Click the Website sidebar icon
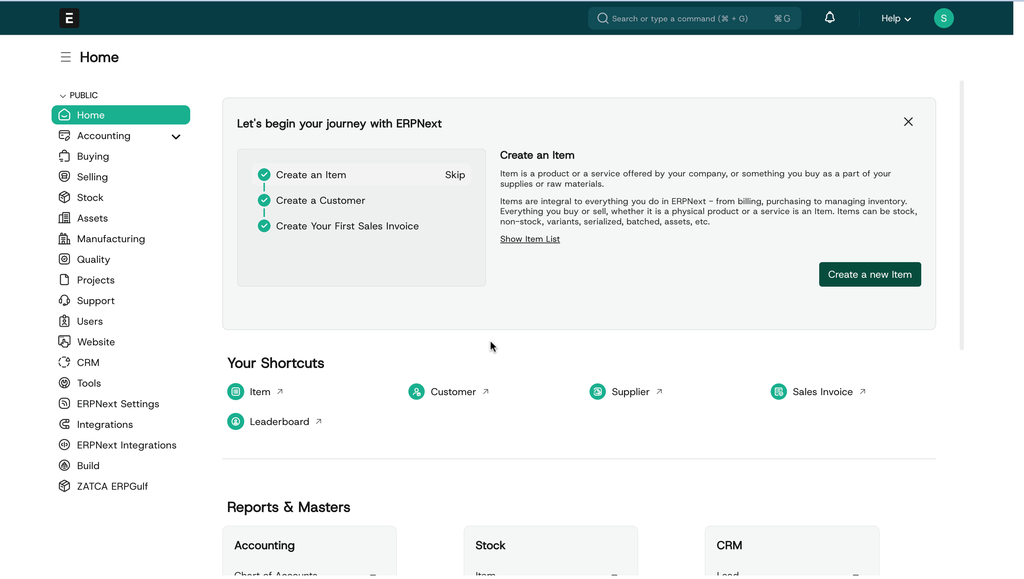Screen dimensions: 1024x579 [64, 342]
